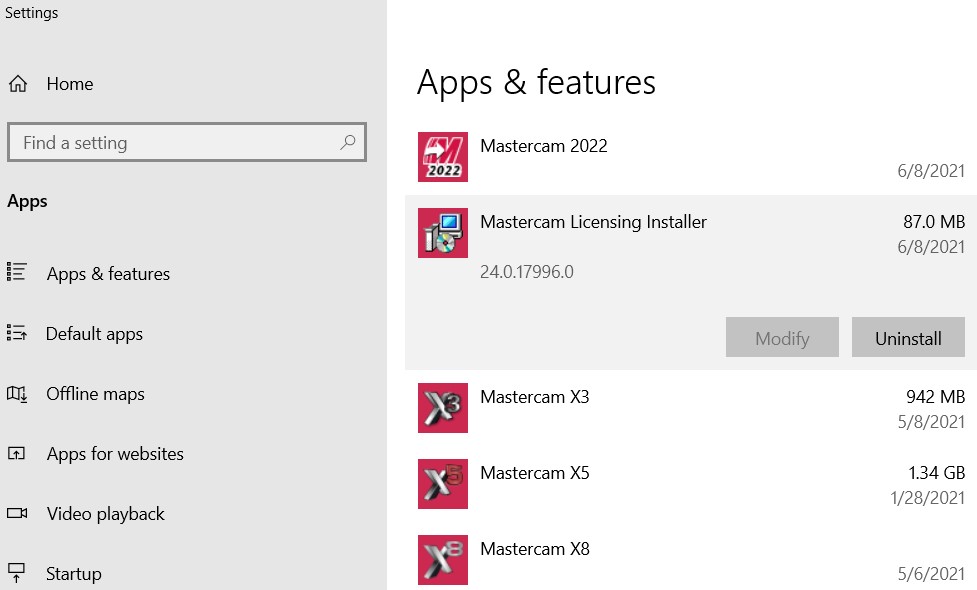Click the Modify button
Screen dimensions: 977x590
tap(783, 338)
